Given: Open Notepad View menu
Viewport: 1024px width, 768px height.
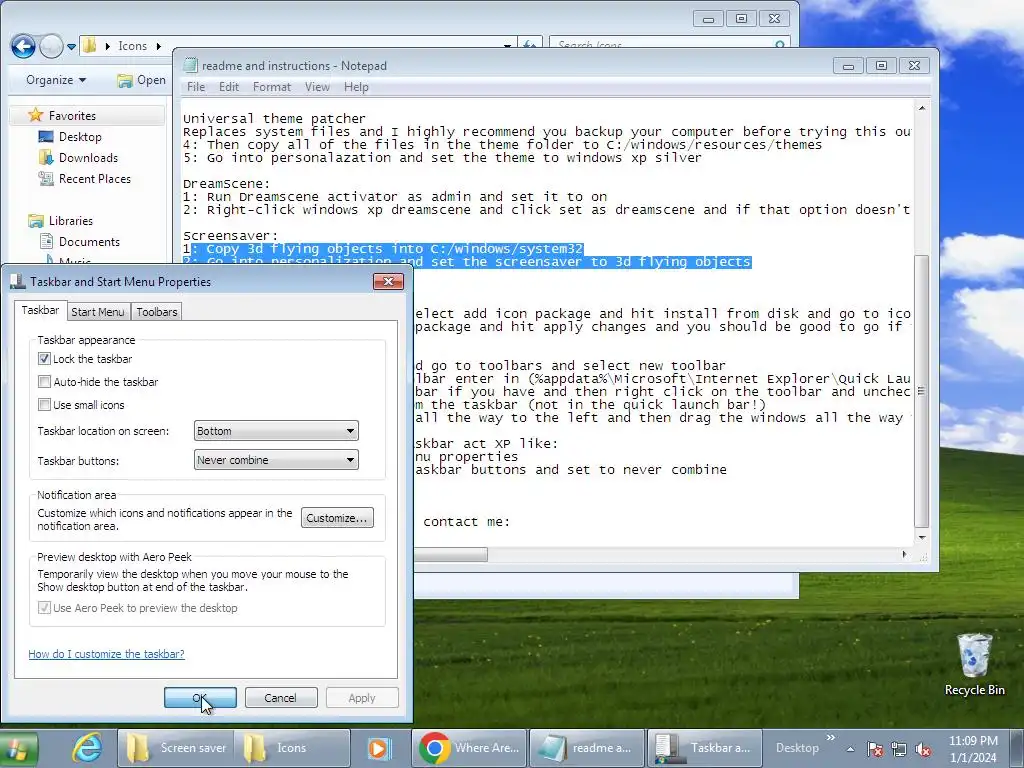Looking at the screenshot, I should click(317, 87).
